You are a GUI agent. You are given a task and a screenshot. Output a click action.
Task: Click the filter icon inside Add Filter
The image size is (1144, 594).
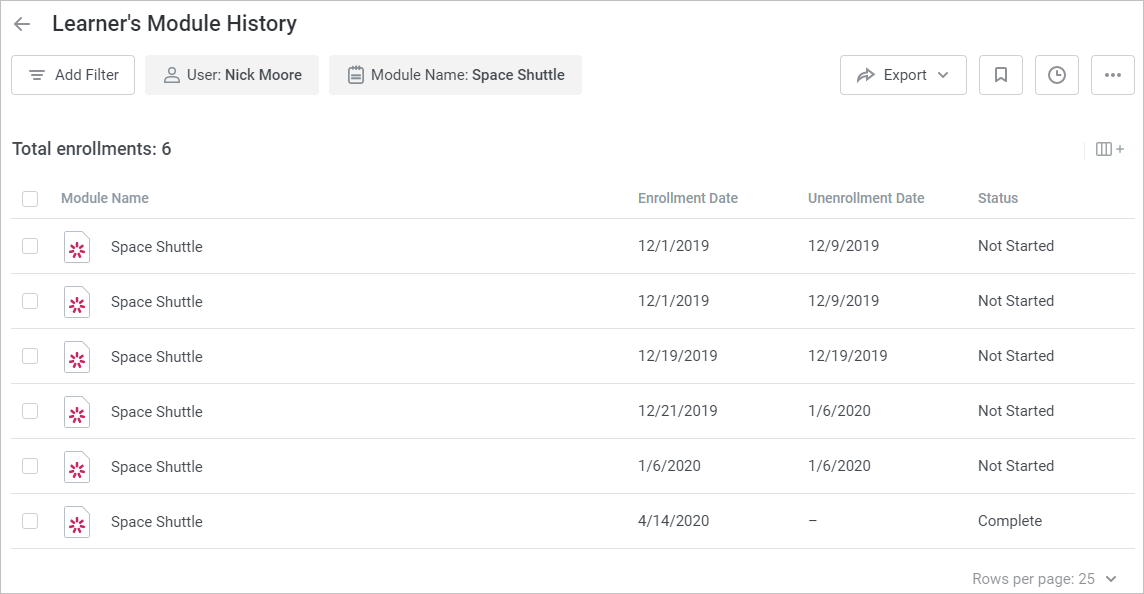(36, 74)
